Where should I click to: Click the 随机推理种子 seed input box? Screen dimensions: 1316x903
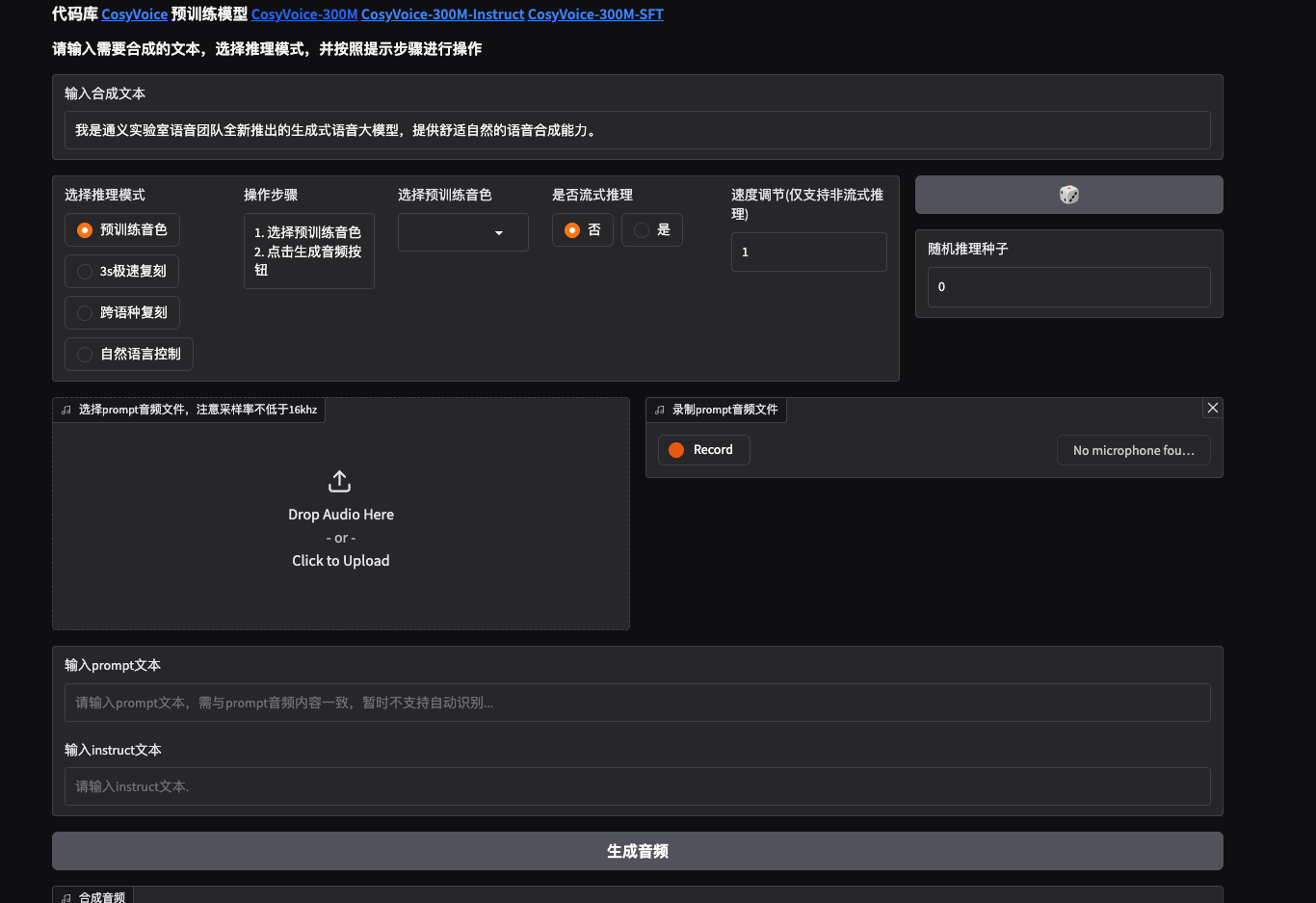pos(1068,286)
